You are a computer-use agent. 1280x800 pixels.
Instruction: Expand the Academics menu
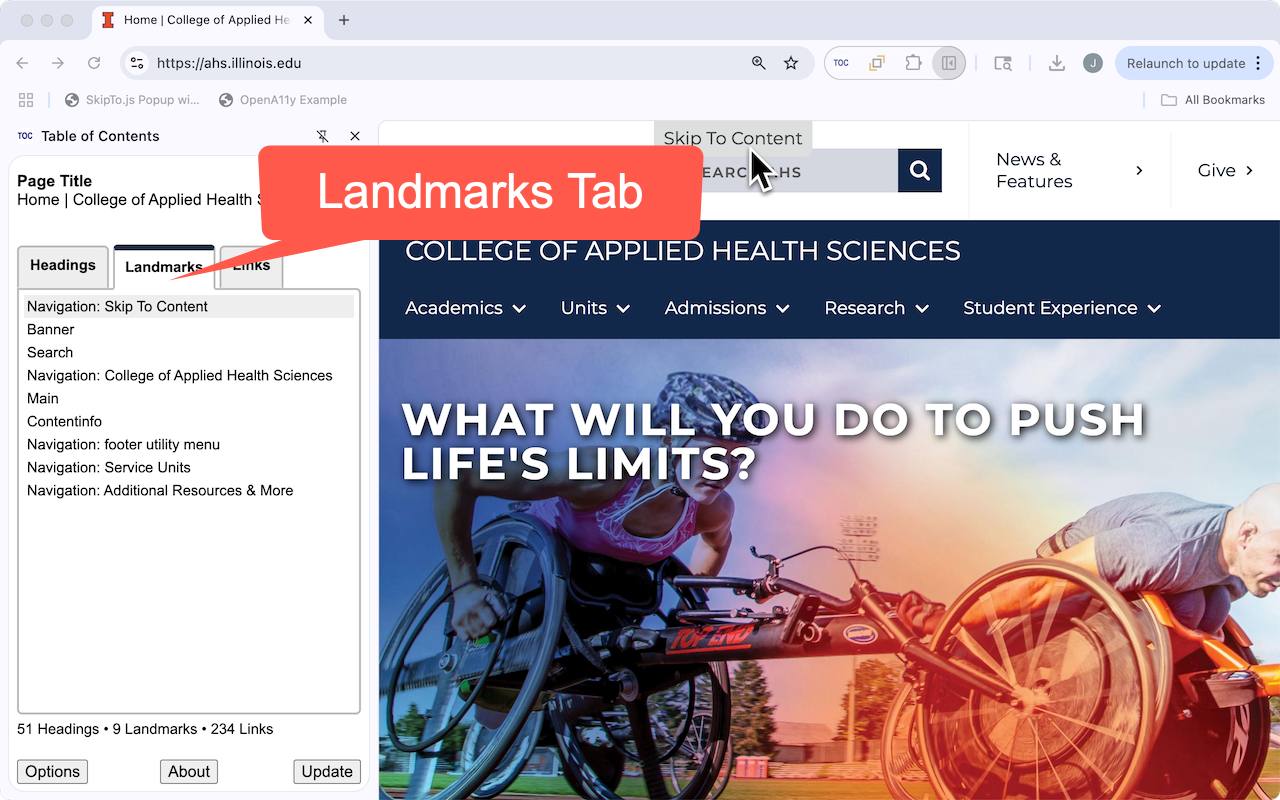(x=465, y=308)
